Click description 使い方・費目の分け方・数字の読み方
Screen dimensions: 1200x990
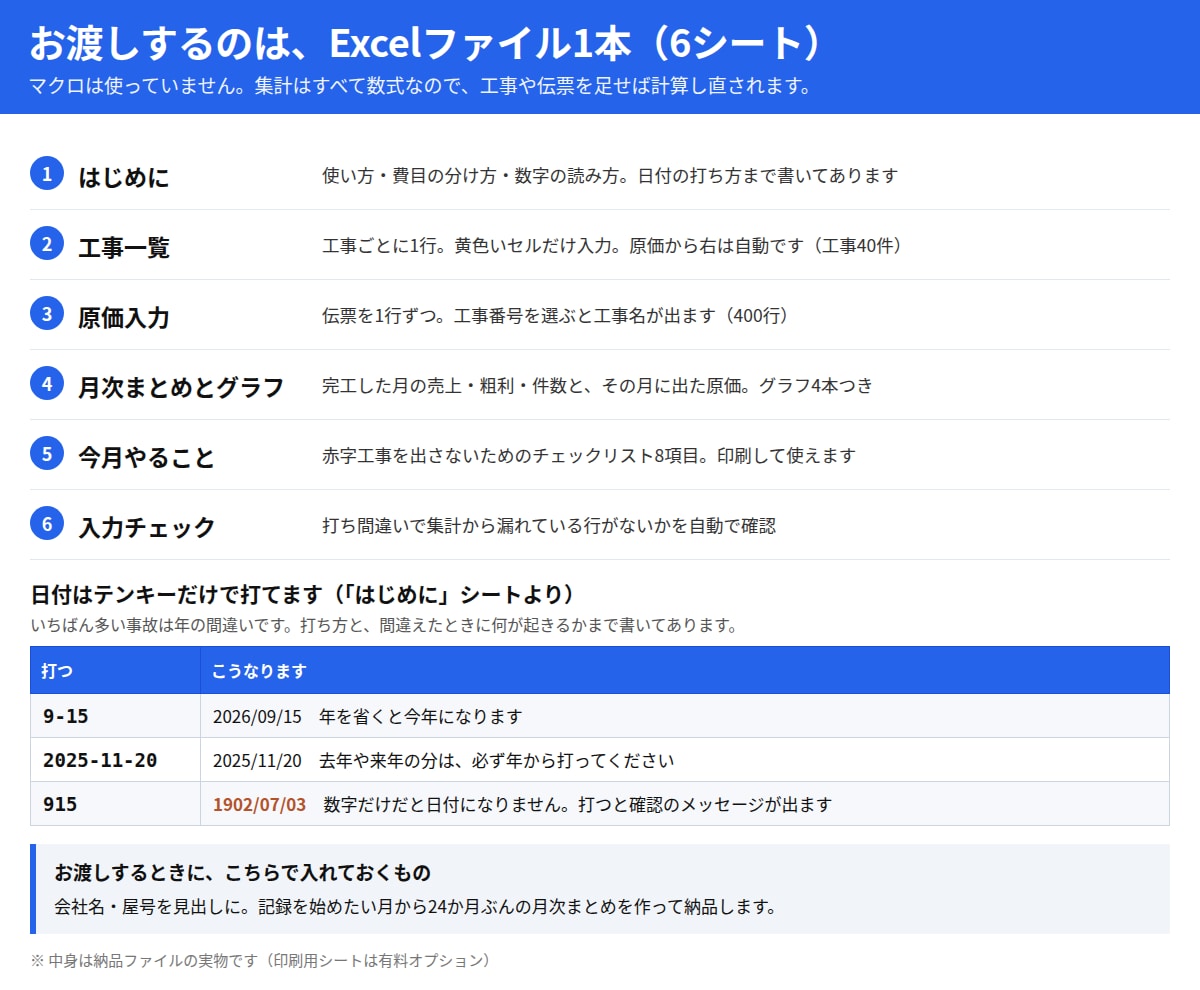point(610,176)
